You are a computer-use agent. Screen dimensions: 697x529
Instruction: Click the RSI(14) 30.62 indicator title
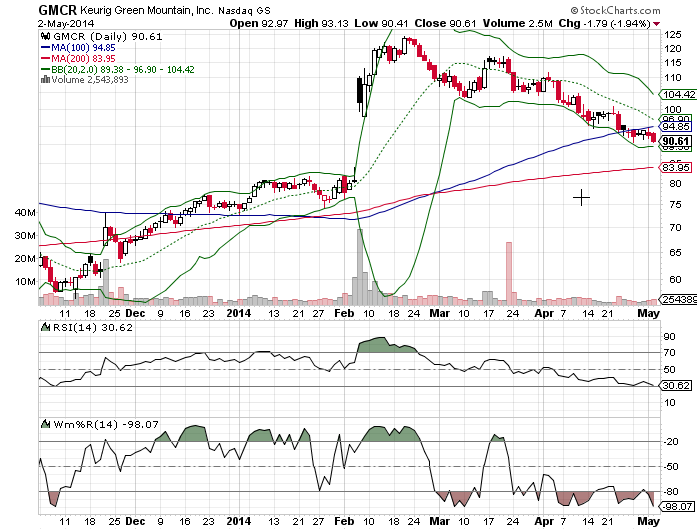92,328
